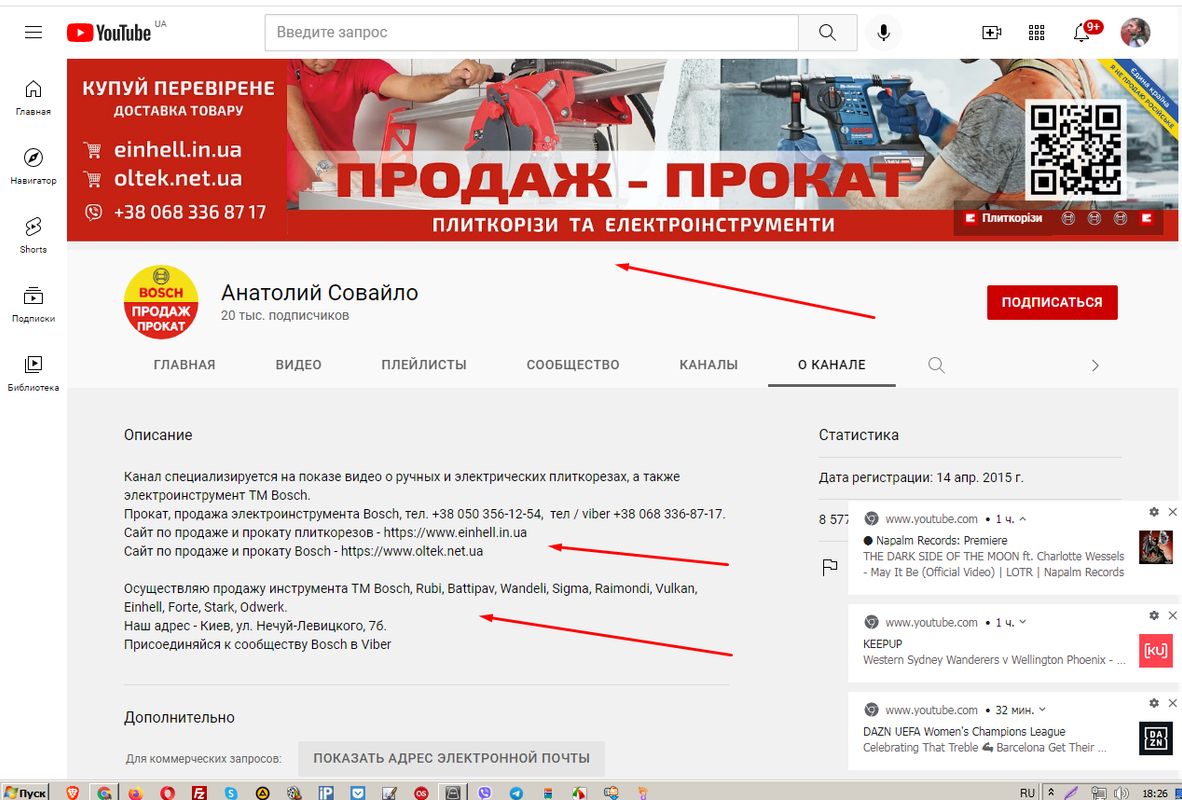
Task: Open Shorts in sidebar
Action: click(x=33, y=235)
